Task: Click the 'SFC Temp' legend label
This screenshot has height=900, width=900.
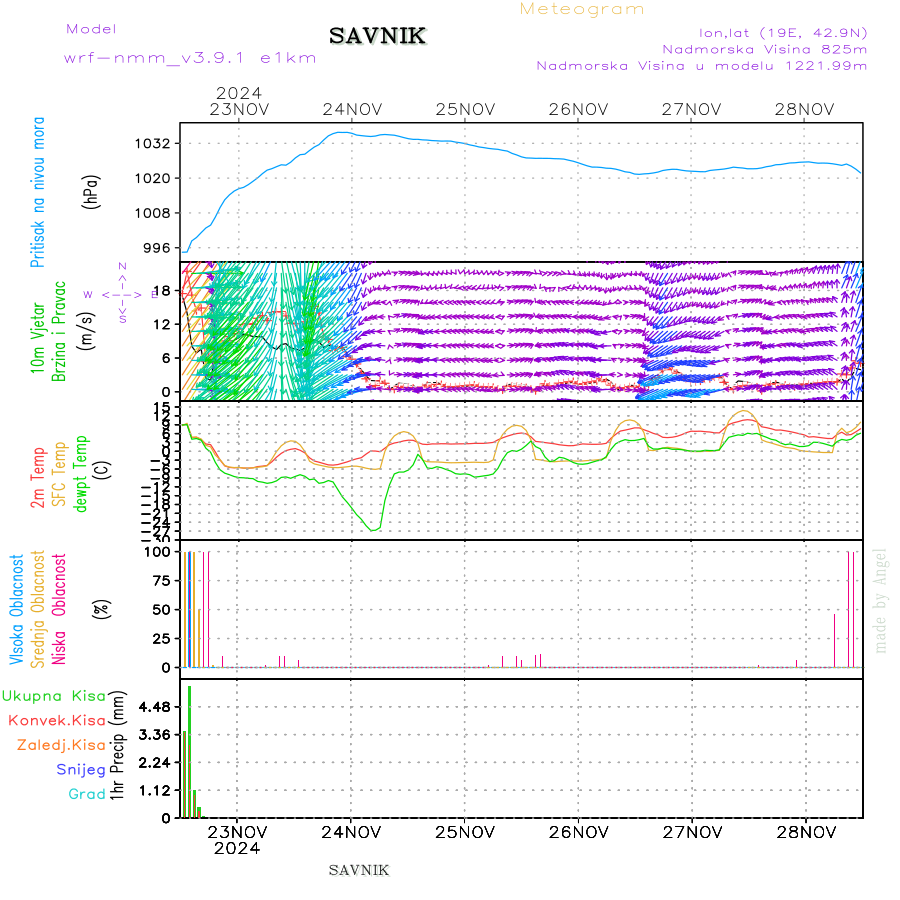Action: (59, 474)
